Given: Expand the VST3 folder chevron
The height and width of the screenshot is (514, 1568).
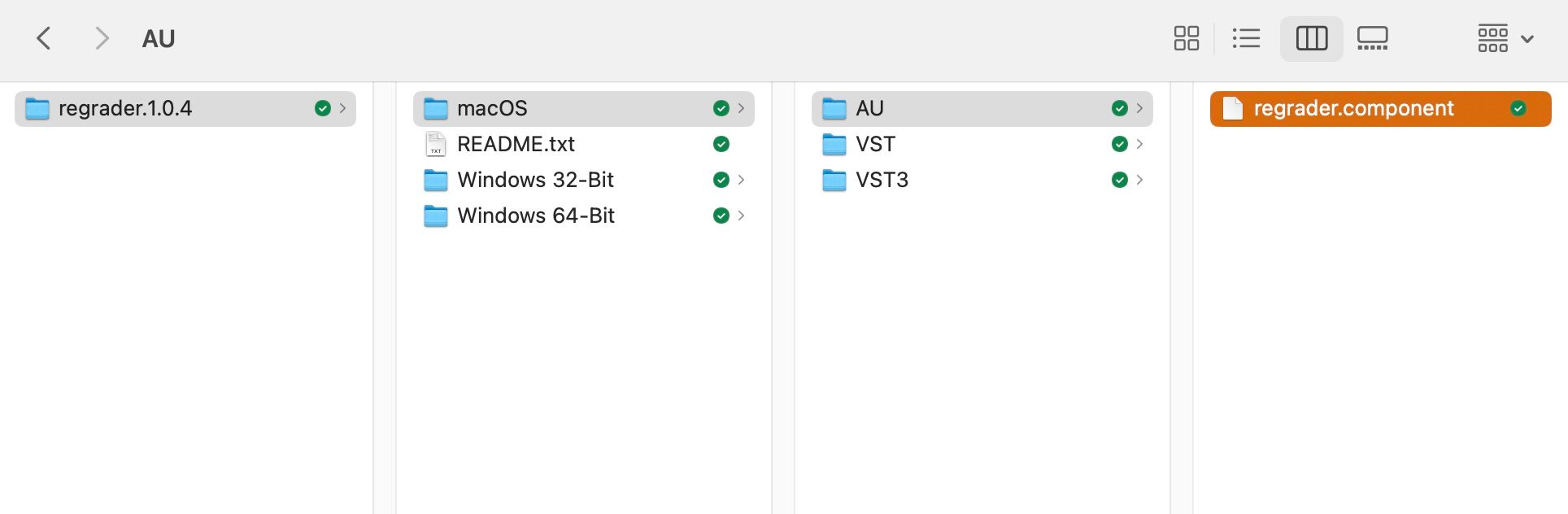Looking at the screenshot, I should tap(1139, 180).
